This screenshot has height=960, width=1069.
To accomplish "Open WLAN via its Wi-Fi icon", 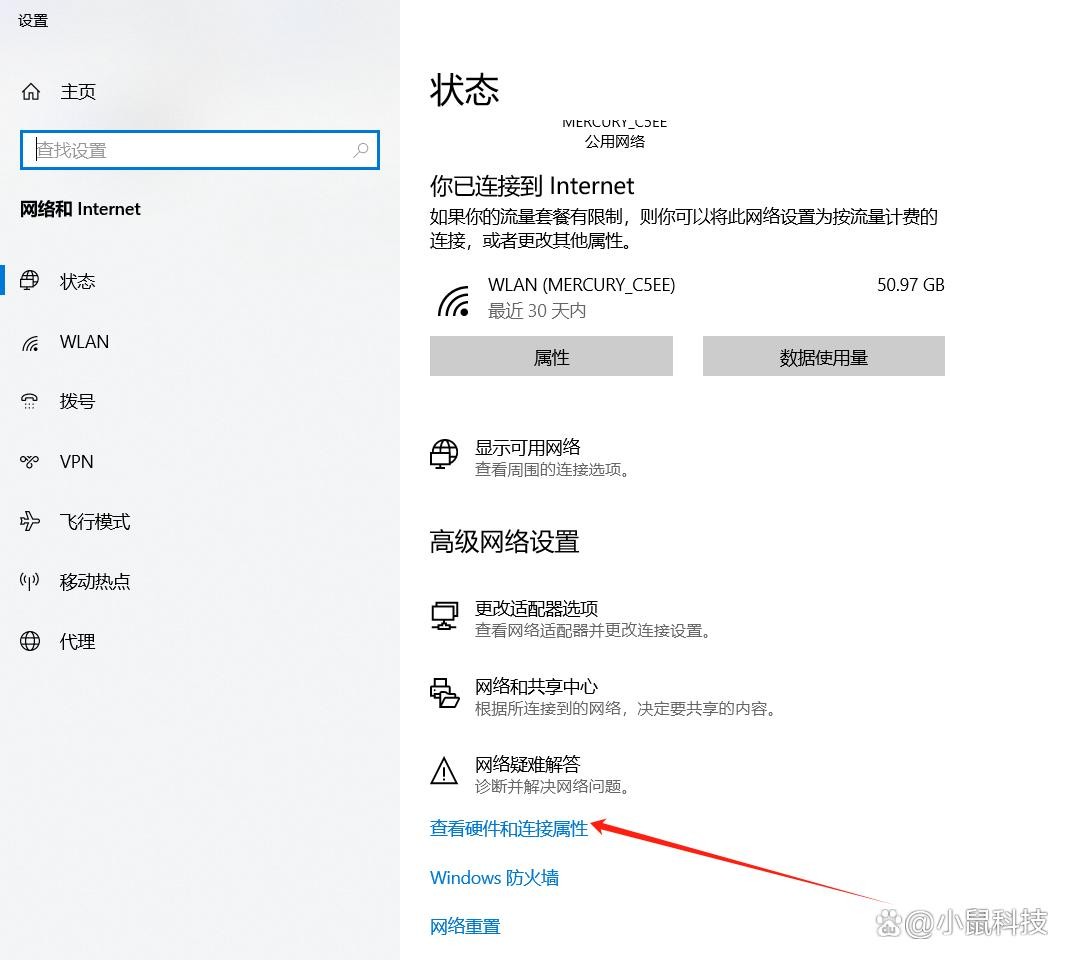I will click(30, 342).
